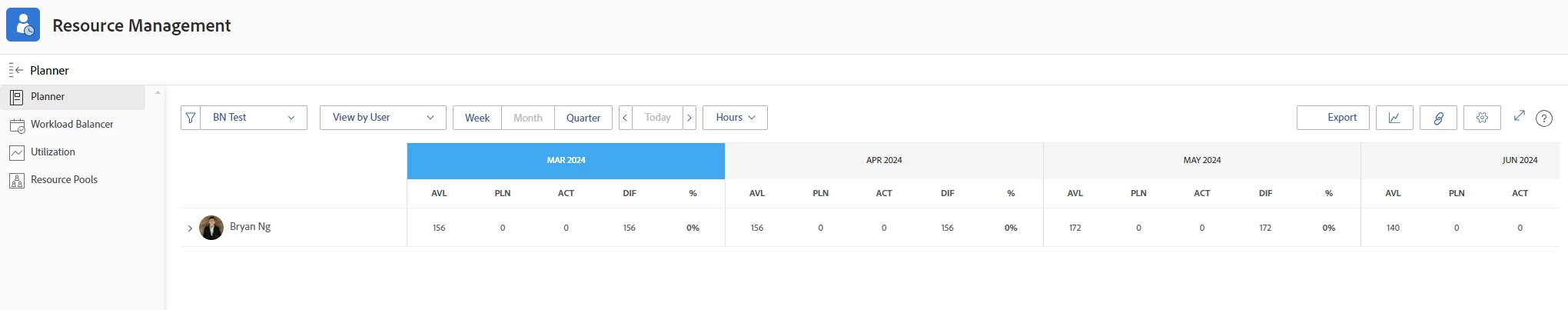Open the filter funnel icon
This screenshot has height=310, width=1568.
click(x=191, y=118)
